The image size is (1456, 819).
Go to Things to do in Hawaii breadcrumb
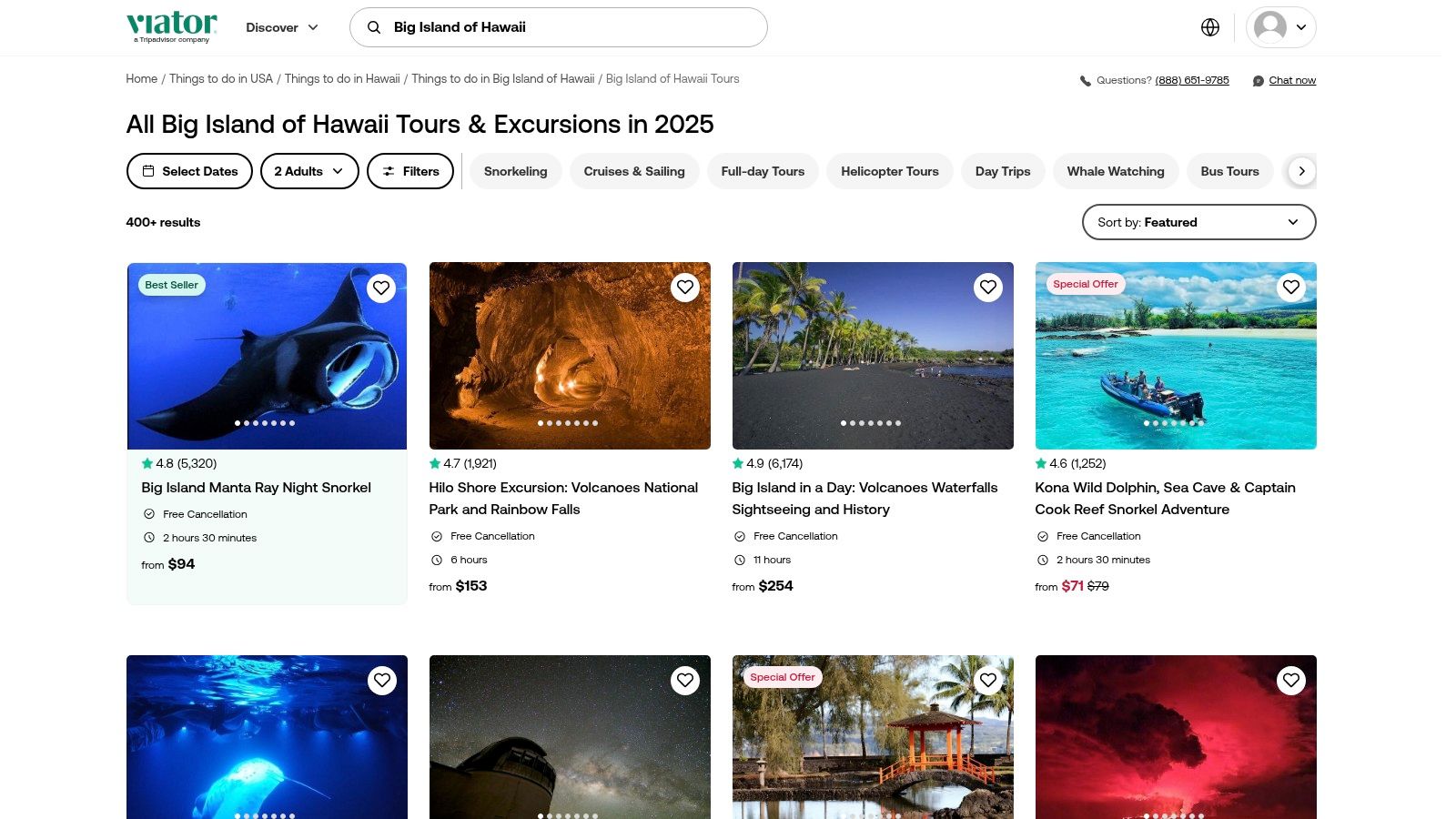coord(342,79)
